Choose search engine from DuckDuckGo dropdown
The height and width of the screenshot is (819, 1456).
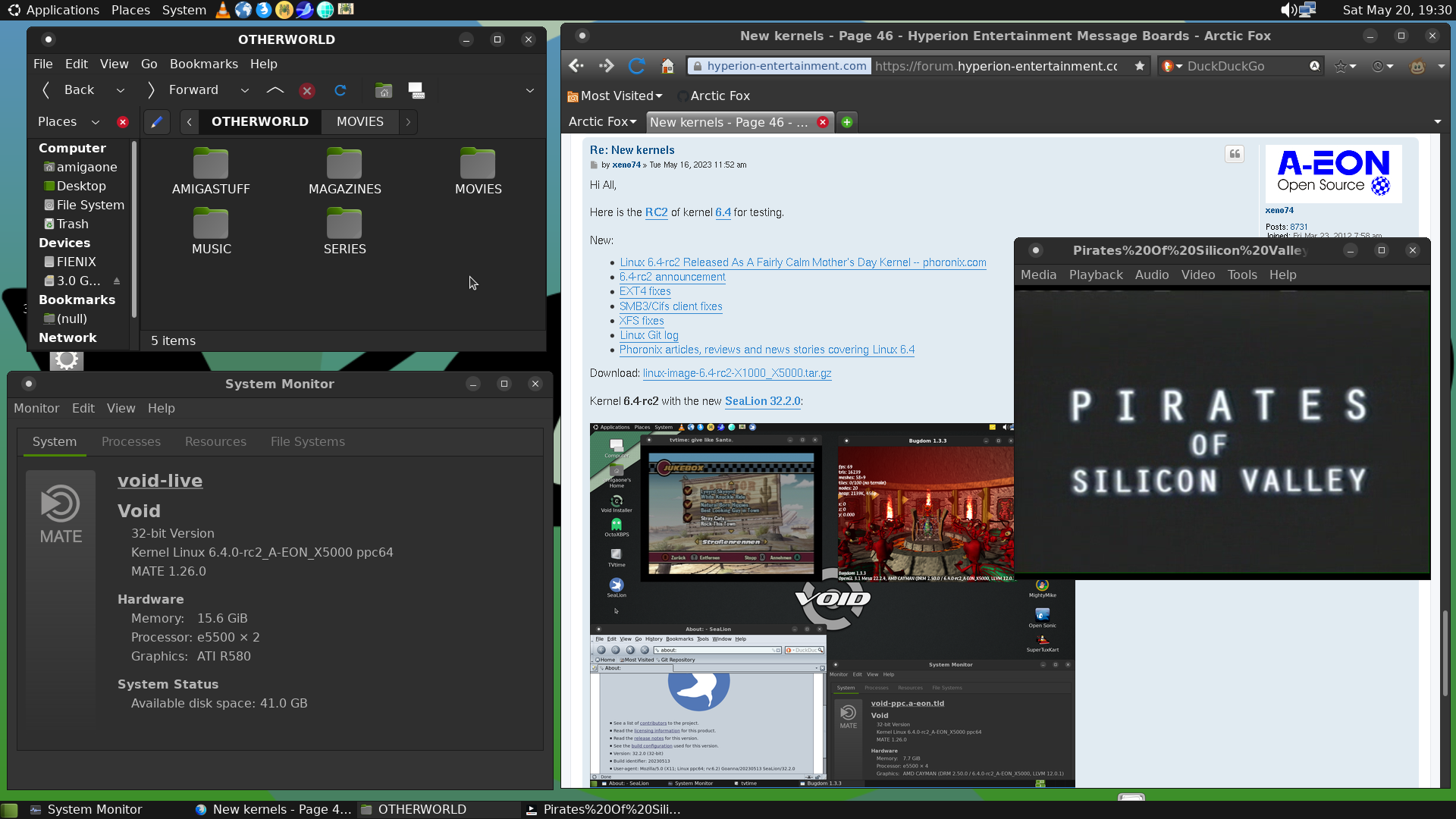1172,67
